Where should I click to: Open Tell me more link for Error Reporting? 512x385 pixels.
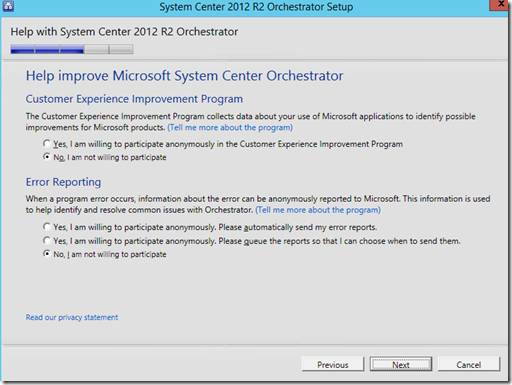coord(318,210)
